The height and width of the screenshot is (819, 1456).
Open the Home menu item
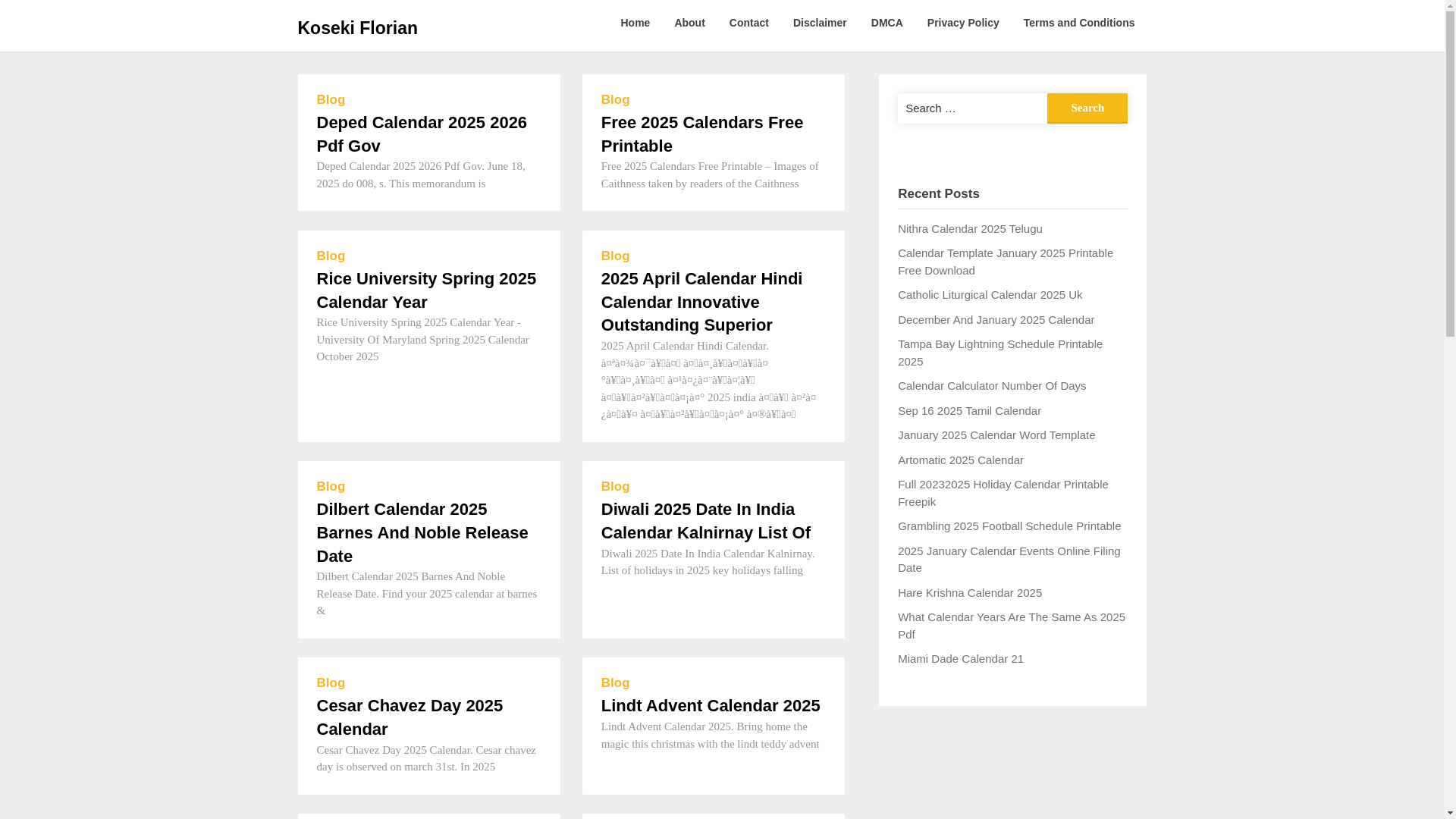(x=635, y=23)
